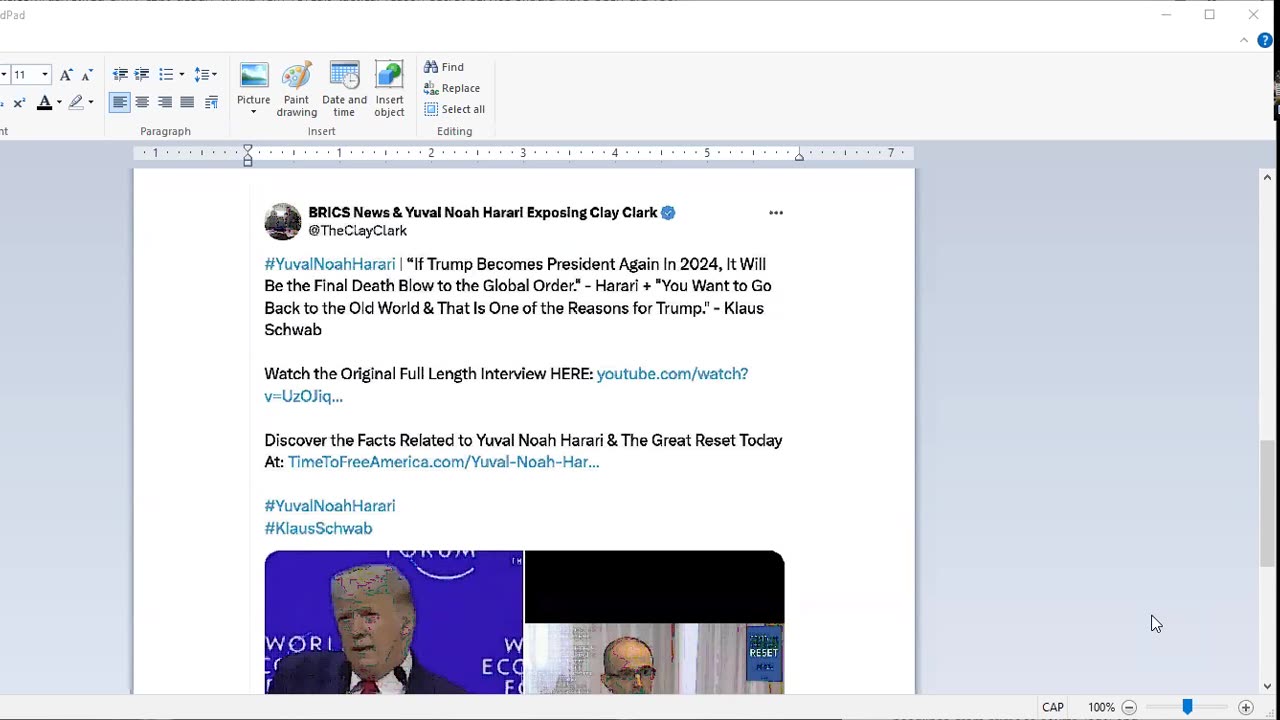Image resolution: width=1280 pixels, height=720 pixels.
Task: Click the first #YuvalNoahHarari hashtag
Action: coord(330,264)
